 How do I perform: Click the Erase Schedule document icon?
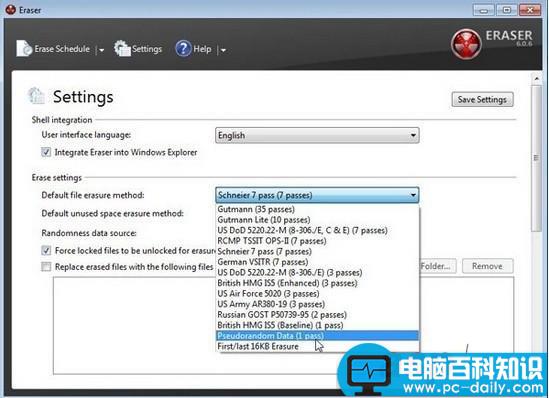click(24, 49)
